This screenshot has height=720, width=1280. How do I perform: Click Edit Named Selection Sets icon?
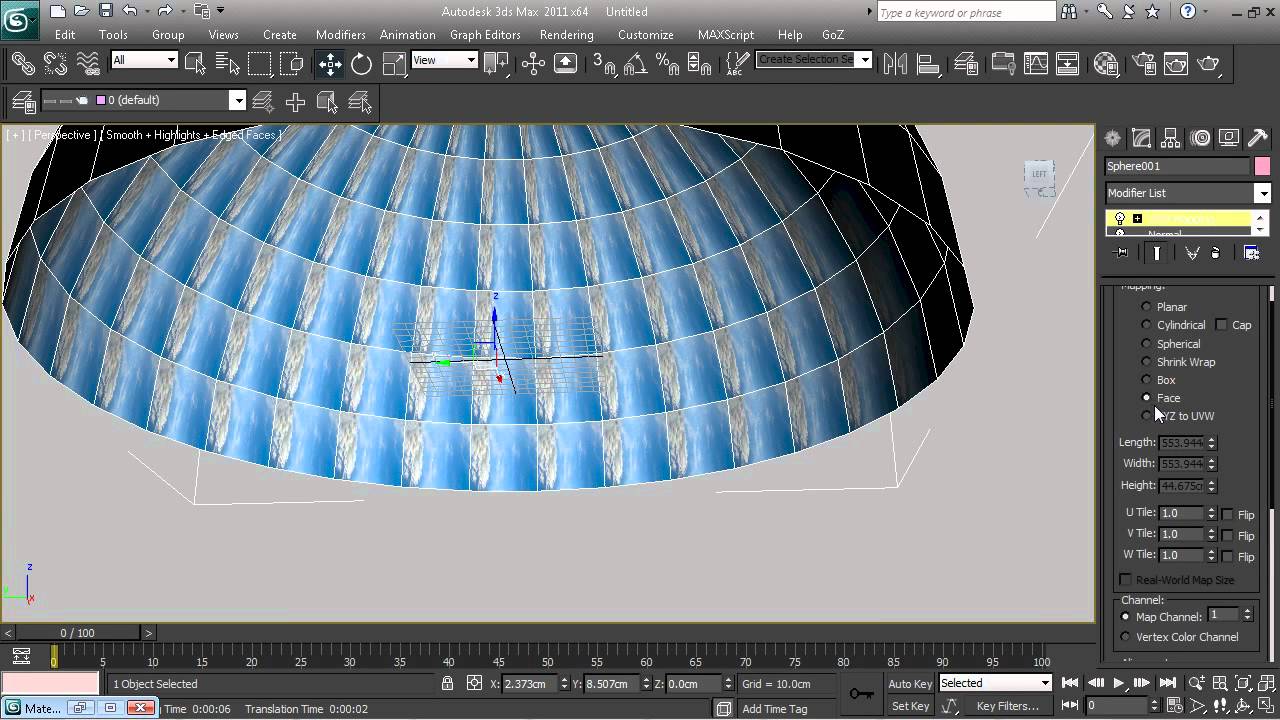pyautogui.click(x=737, y=63)
